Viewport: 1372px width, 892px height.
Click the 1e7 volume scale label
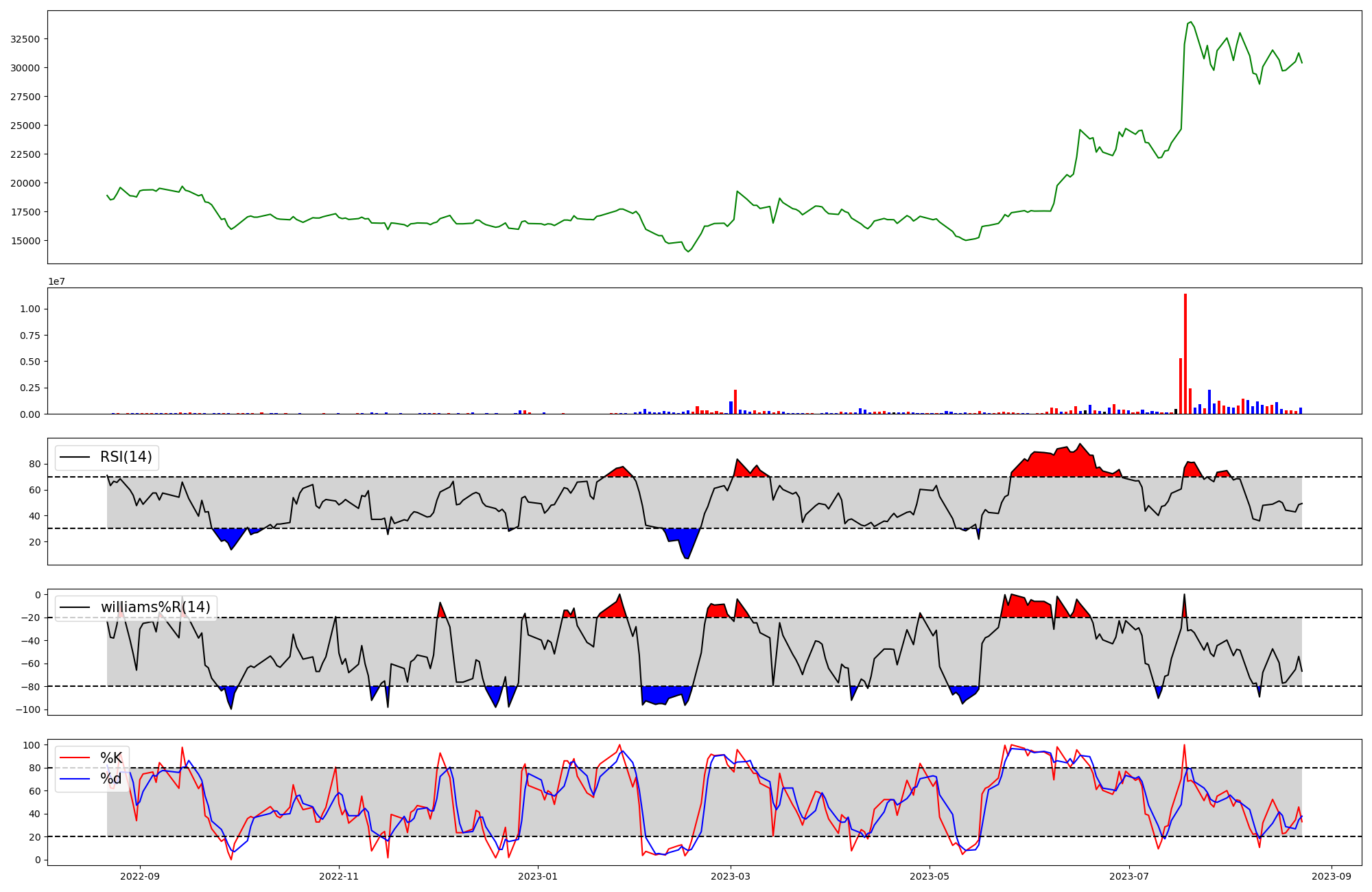tap(56, 281)
